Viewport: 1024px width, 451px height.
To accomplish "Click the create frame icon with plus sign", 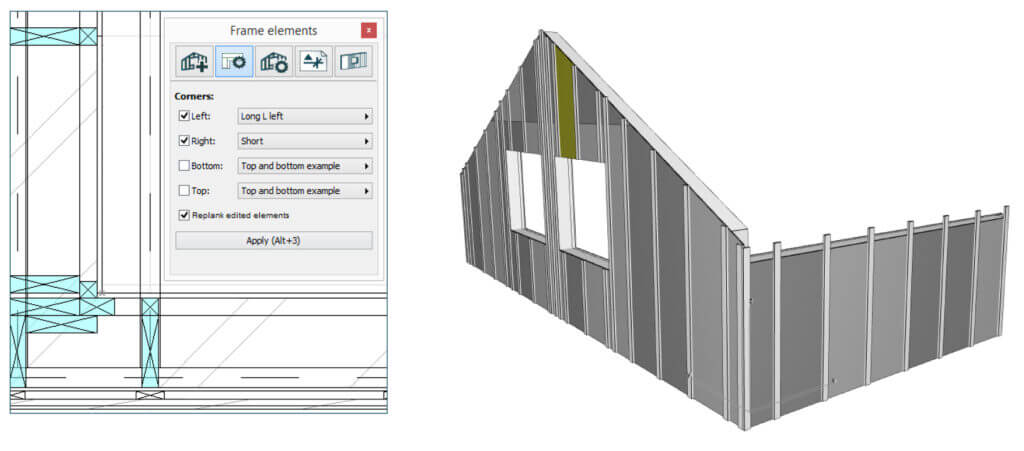I will click(x=193, y=62).
